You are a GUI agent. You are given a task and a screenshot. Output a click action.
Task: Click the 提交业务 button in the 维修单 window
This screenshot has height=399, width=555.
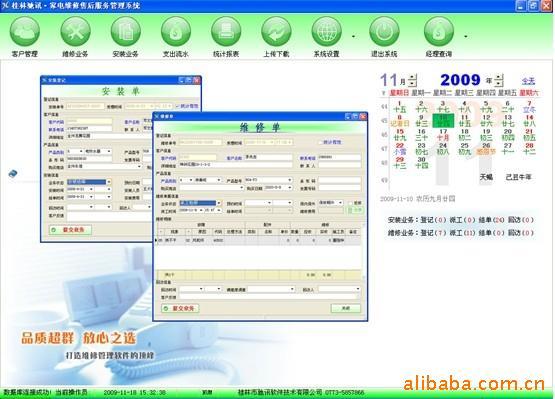180,308
